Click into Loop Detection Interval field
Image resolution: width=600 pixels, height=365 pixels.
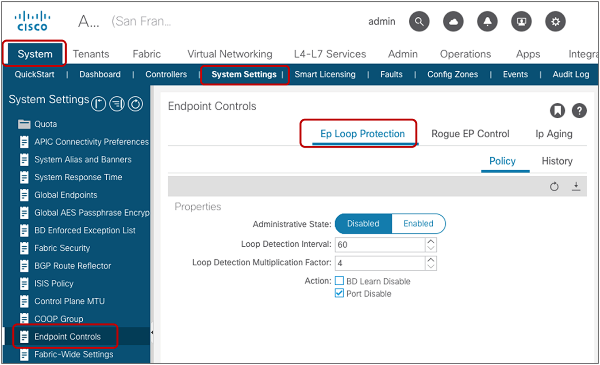[380, 244]
